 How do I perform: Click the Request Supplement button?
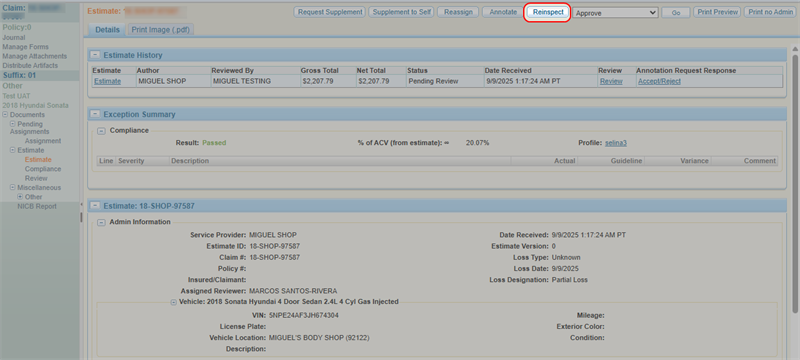coord(330,12)
